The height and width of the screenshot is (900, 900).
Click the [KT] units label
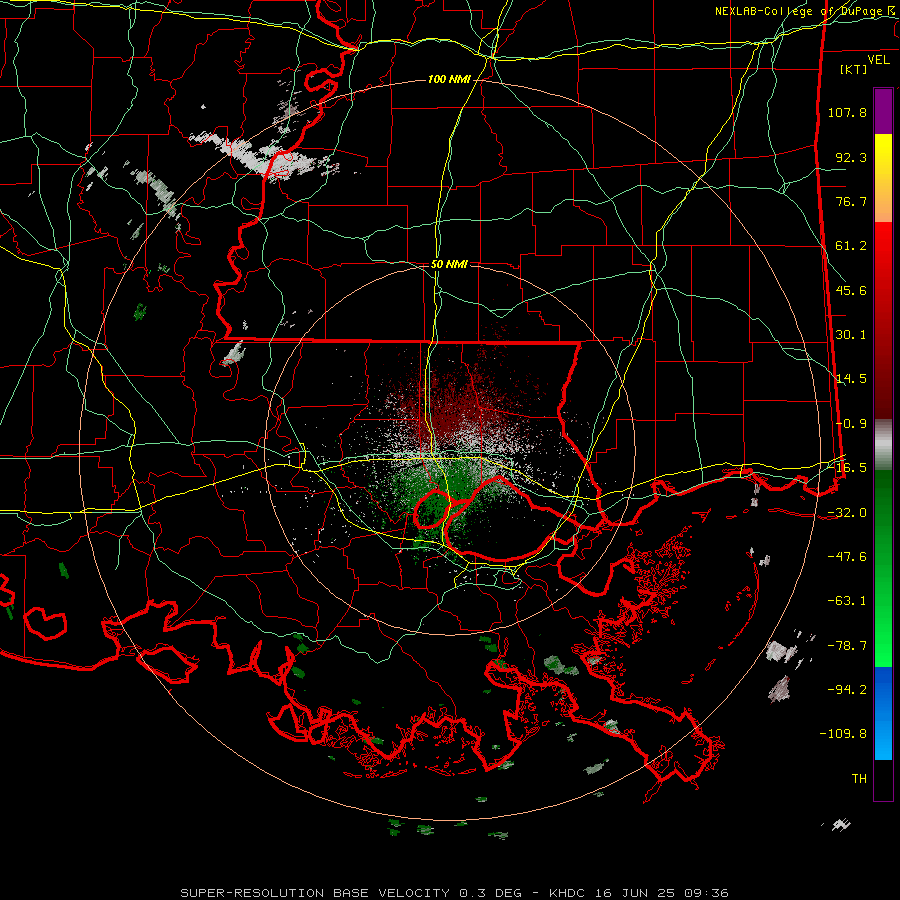coord(854,69)
